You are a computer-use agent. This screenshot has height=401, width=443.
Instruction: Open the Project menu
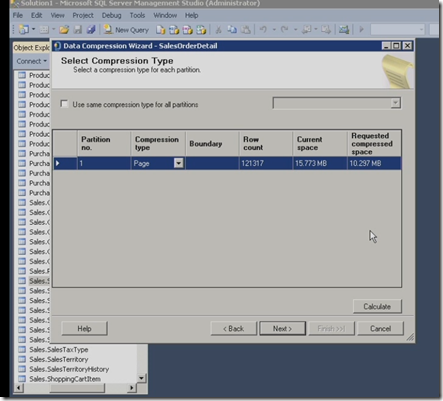83,15
